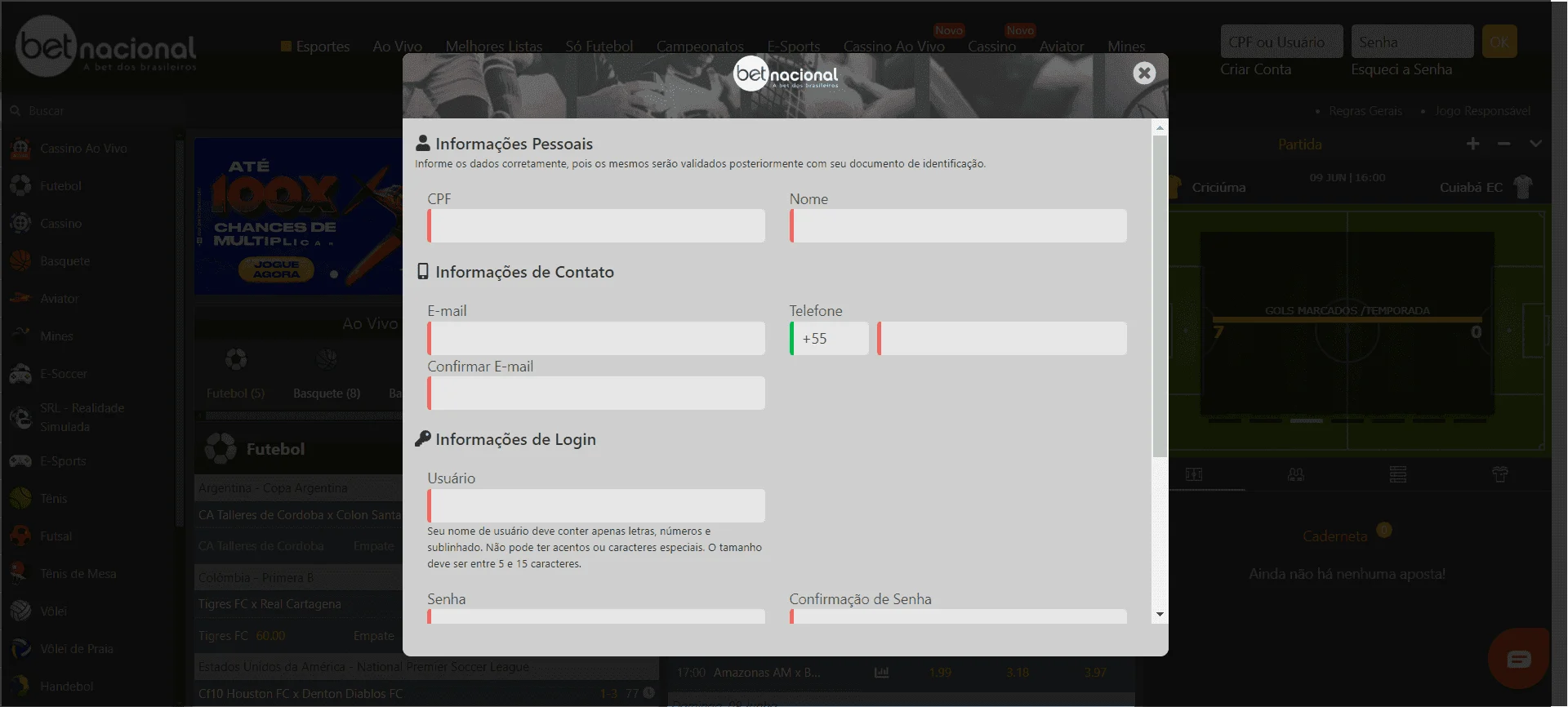1568x707 pixels.
Task: Switch to Futebol (5) live tab
Action: tap(235, 394)
